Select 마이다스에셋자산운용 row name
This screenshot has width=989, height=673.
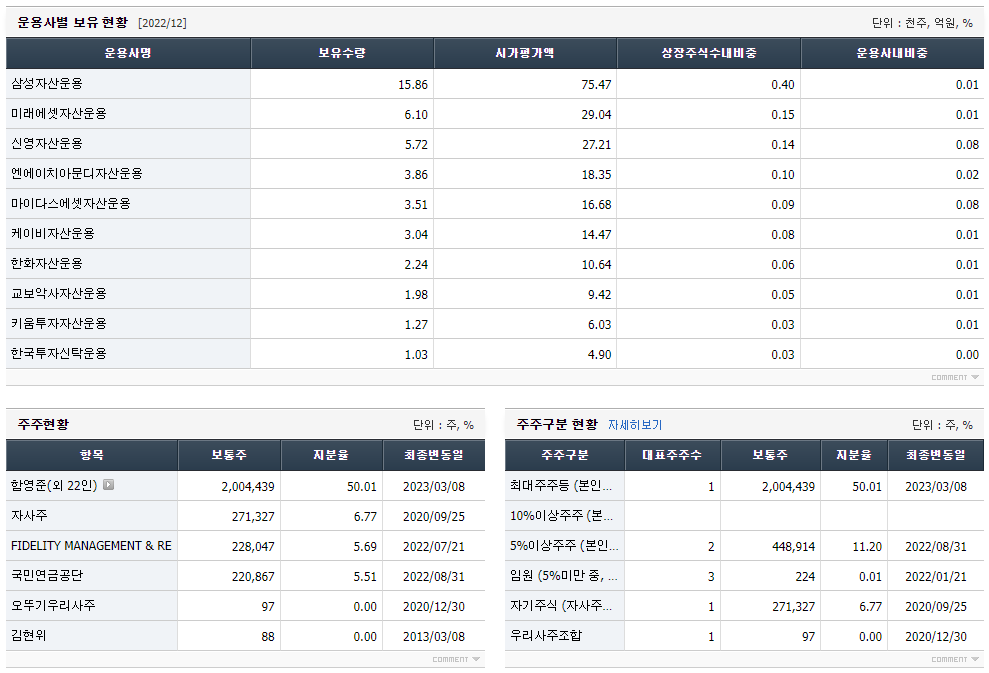click(x=71, y=203)
